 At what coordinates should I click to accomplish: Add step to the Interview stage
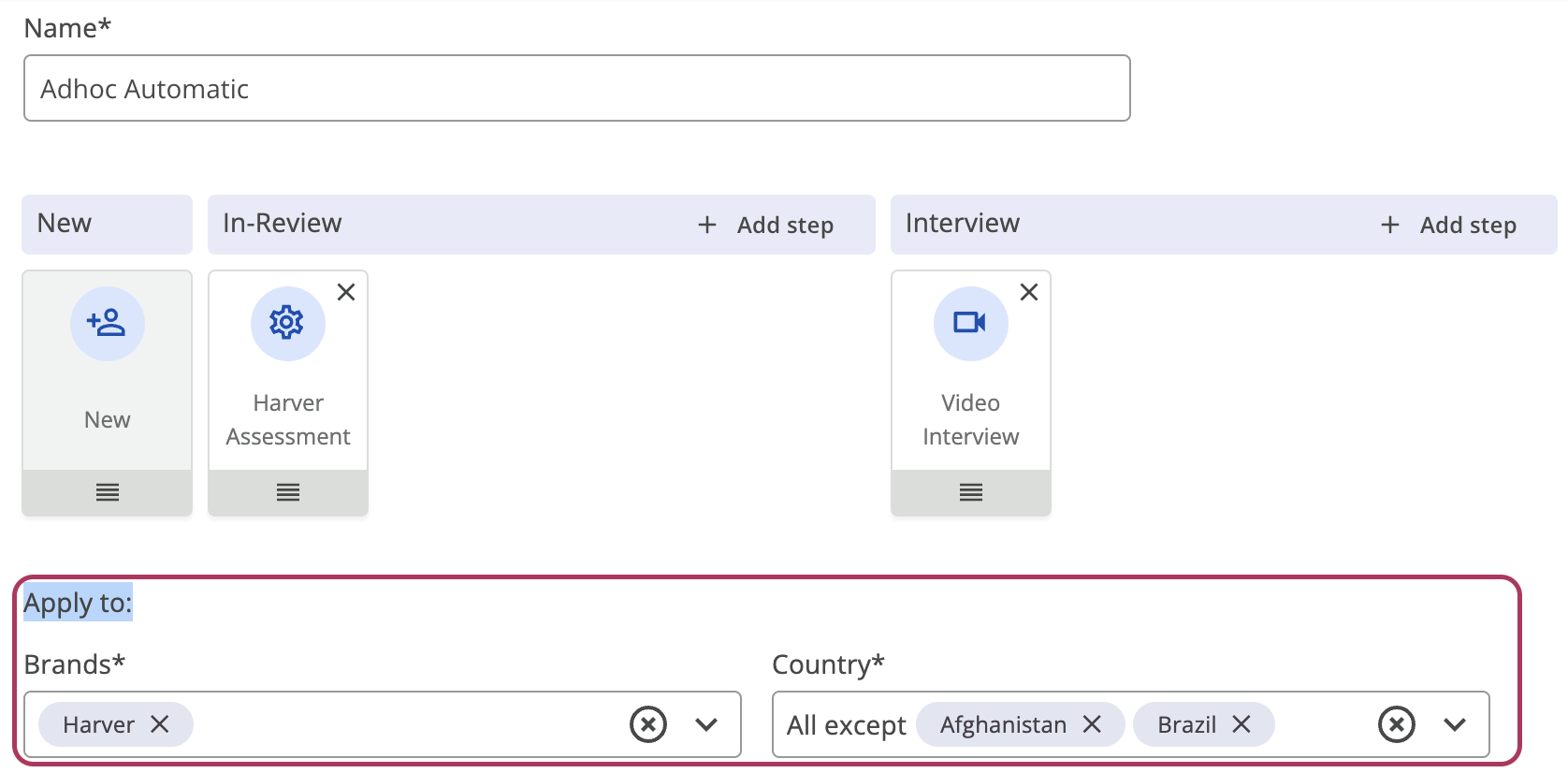pos(1449,225)
